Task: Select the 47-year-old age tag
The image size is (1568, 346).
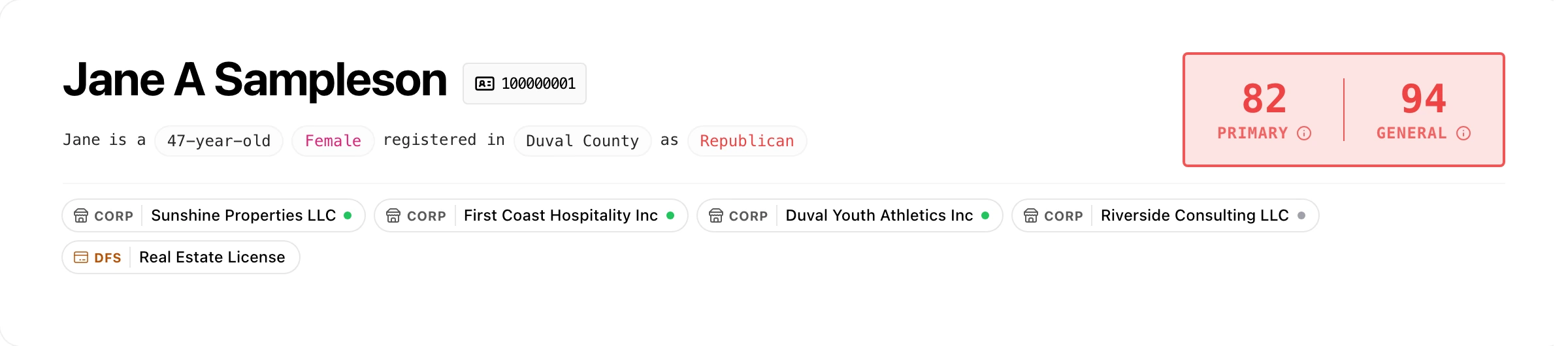Action: point(219,141)
